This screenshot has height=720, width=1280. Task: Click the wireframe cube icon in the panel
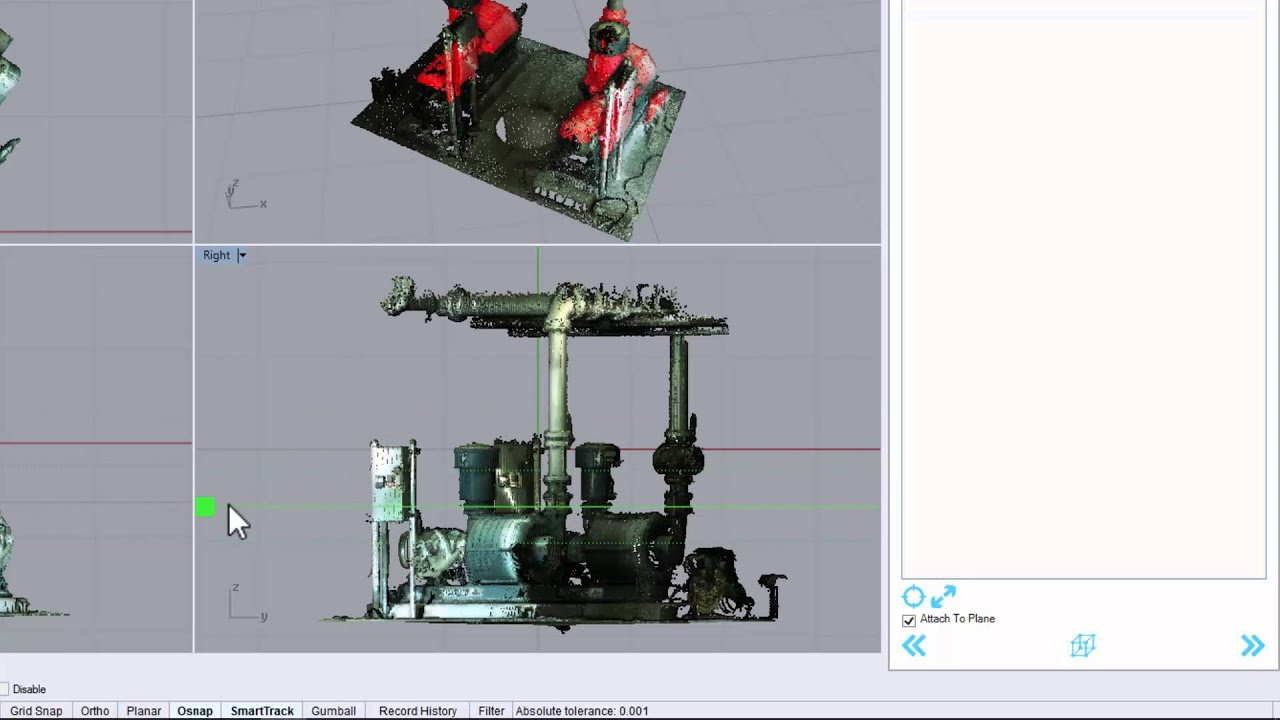pos(1083,646)
